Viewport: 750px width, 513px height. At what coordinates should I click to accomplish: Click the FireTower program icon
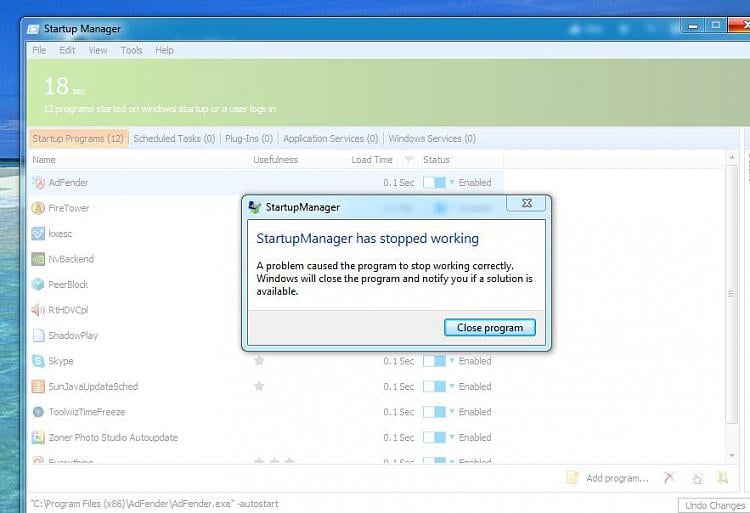click(x=38, y=208)
